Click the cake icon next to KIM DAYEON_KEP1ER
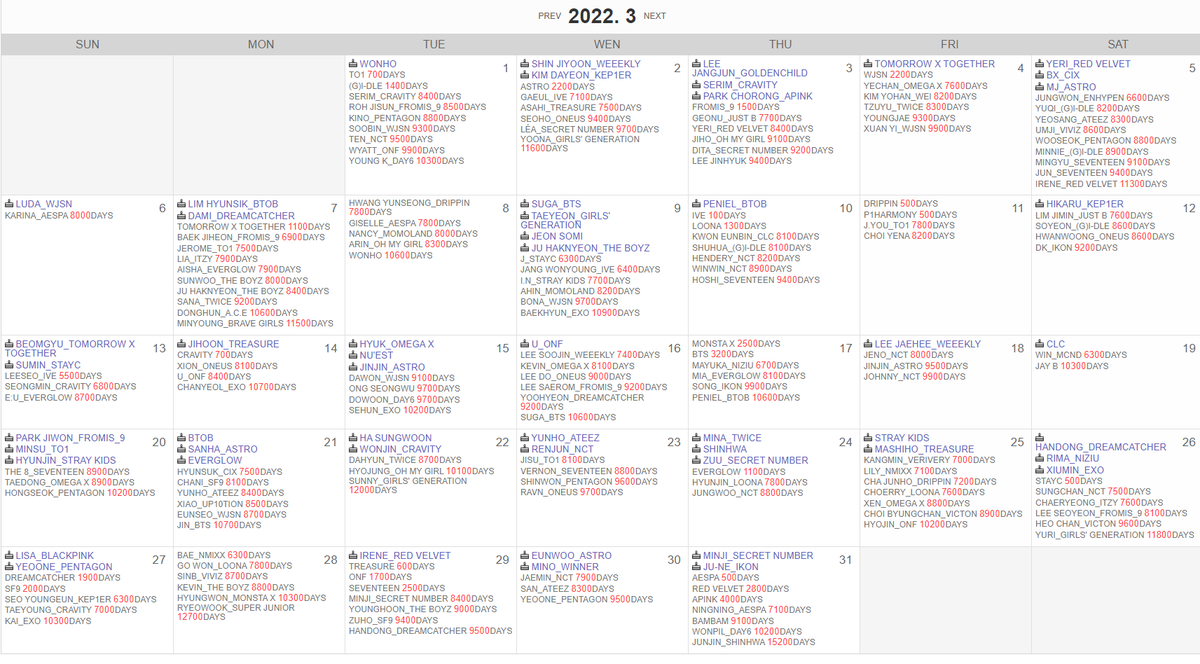This screenshot has height=664, width=1200. coord(525,75)
